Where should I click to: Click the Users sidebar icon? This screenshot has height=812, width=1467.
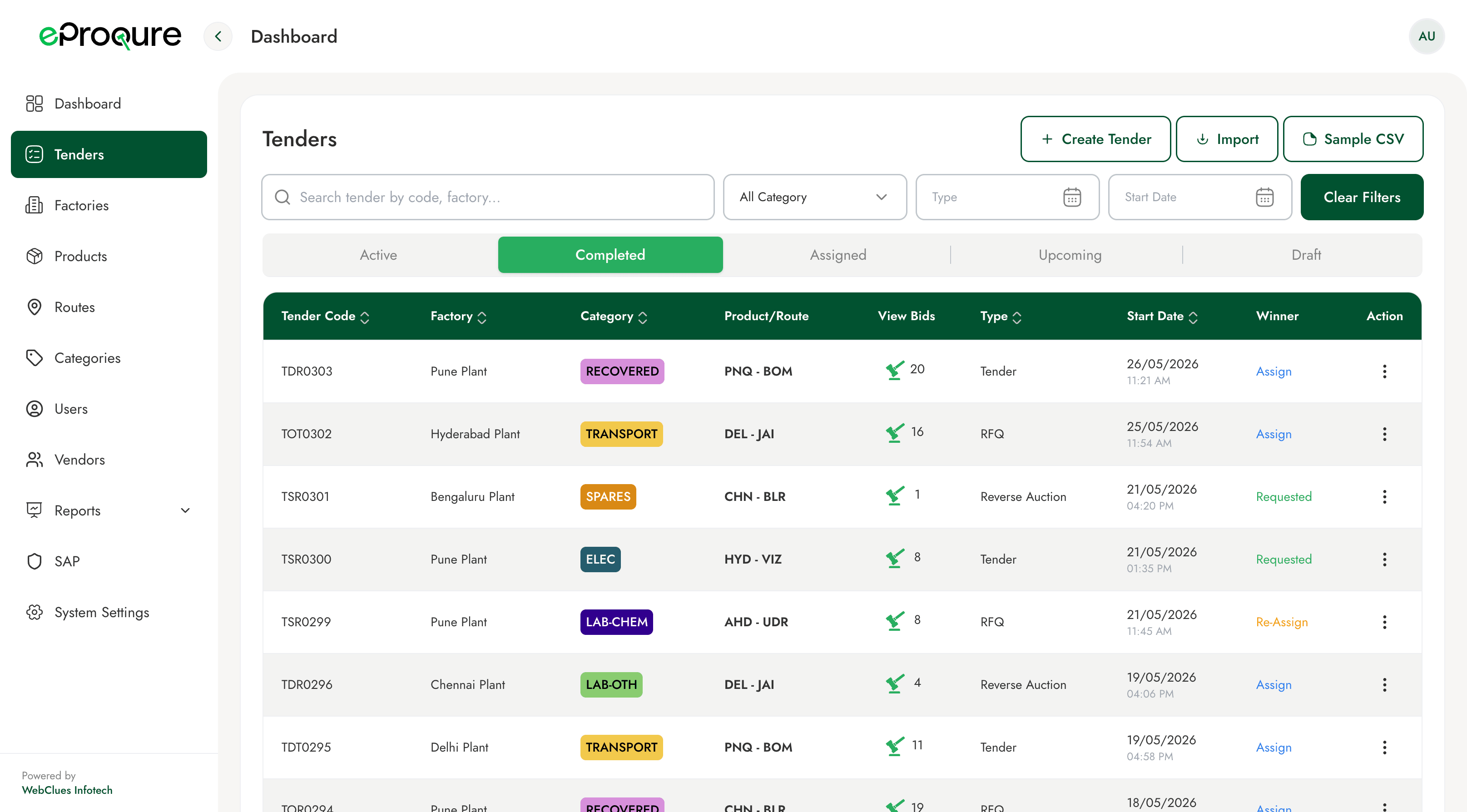(x=34, y=409)
